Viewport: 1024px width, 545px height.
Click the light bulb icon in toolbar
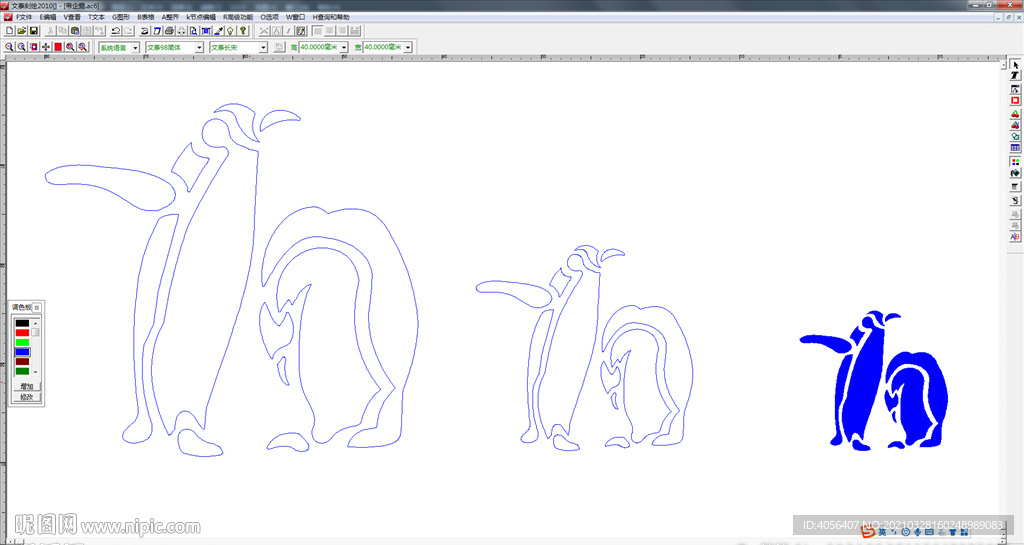pos(230,31)
